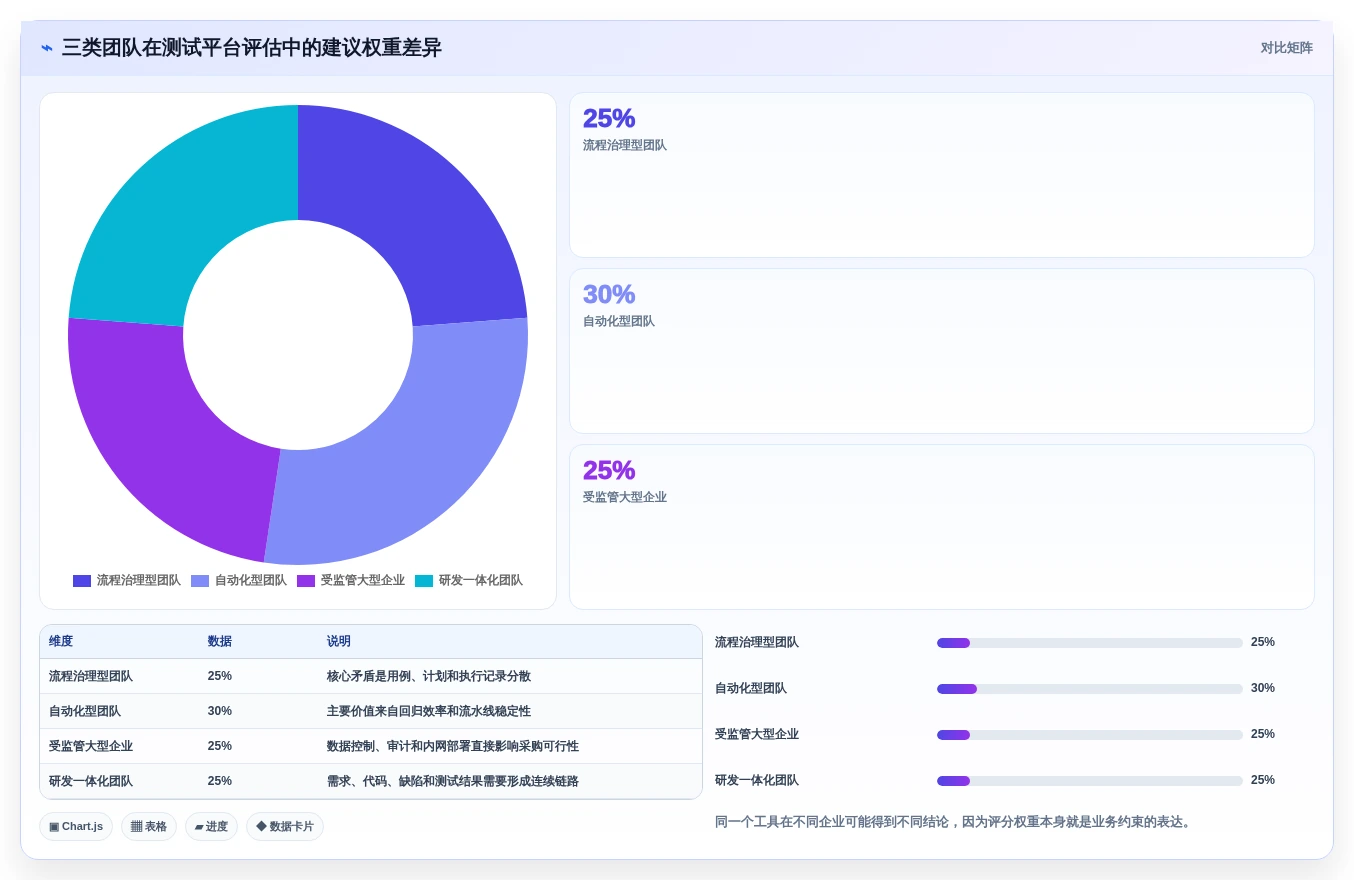Click the 30% progress value
The height and width of the screenshot is (880, 1354).
coord(1263,688)
